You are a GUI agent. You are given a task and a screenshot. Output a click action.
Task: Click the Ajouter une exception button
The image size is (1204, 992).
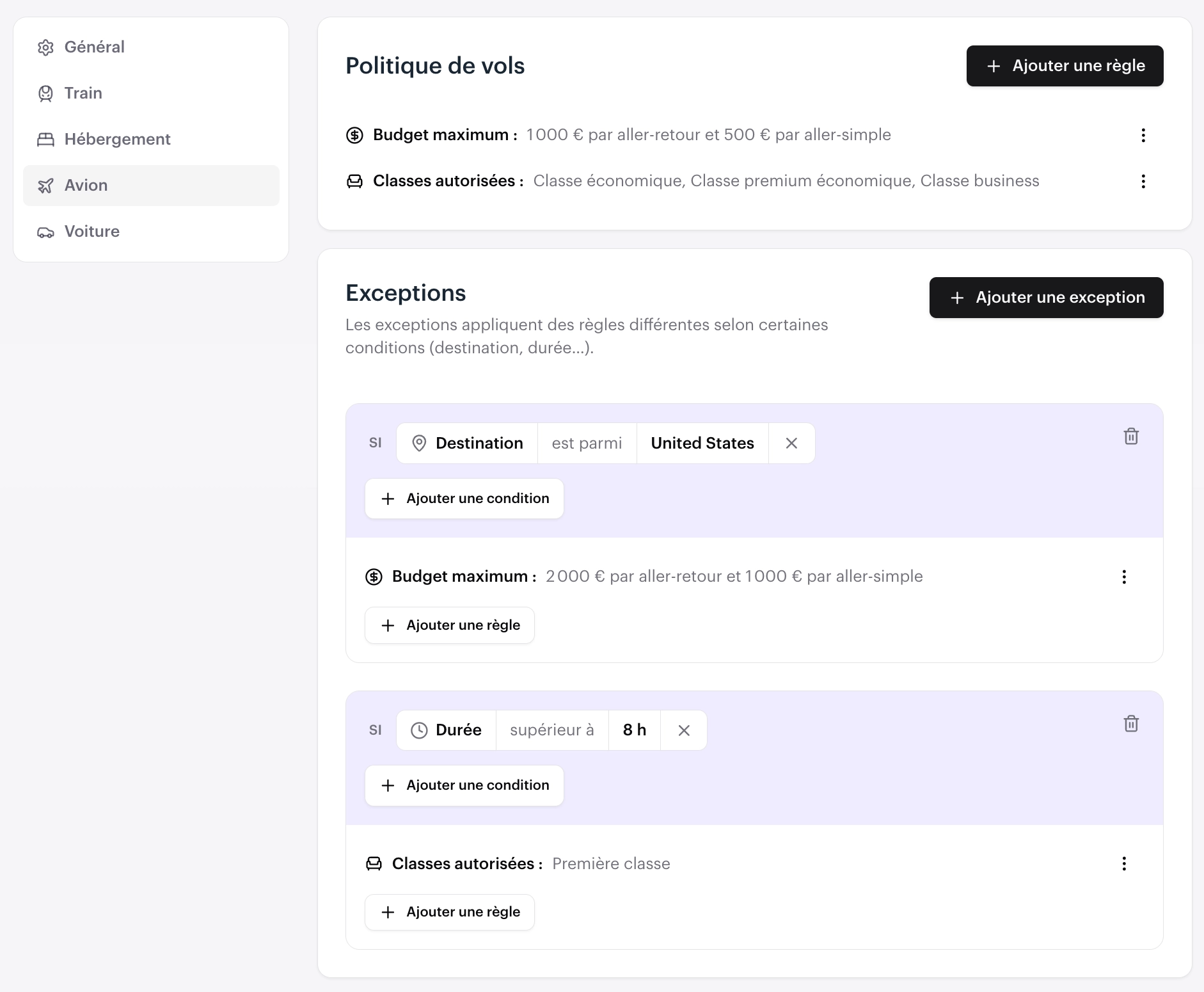pos(1046,298)
